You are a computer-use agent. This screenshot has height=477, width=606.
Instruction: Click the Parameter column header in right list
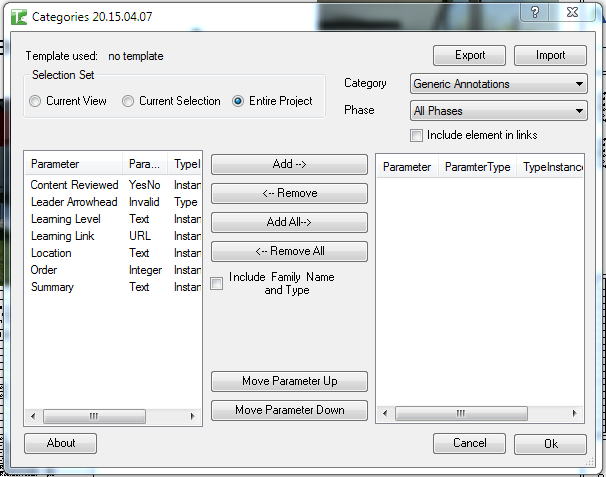click(x=408, y=167)
